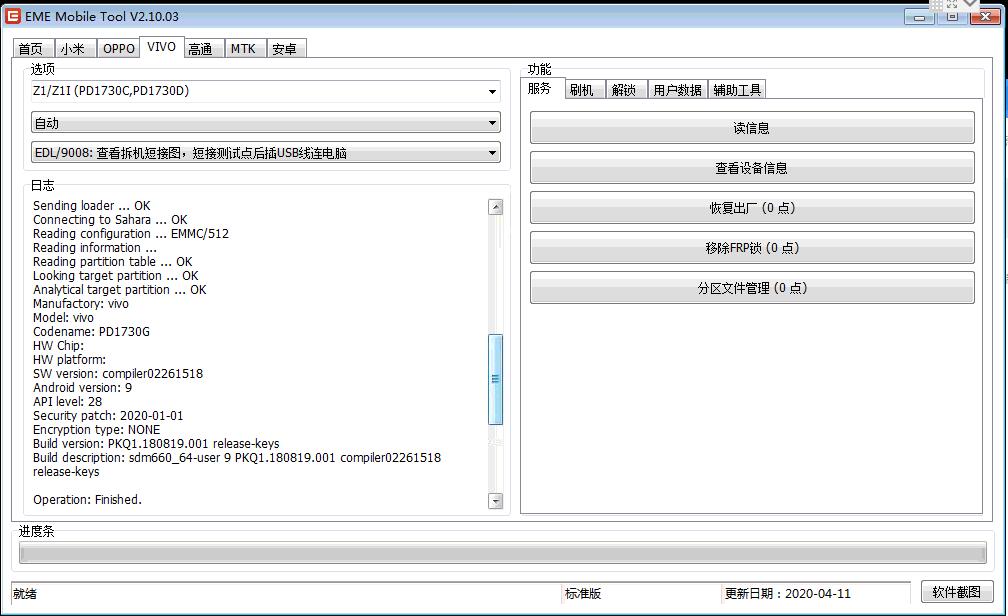Click 'Sending loader ... OK' log line
Screen dimensions: 1008x616
91,206
